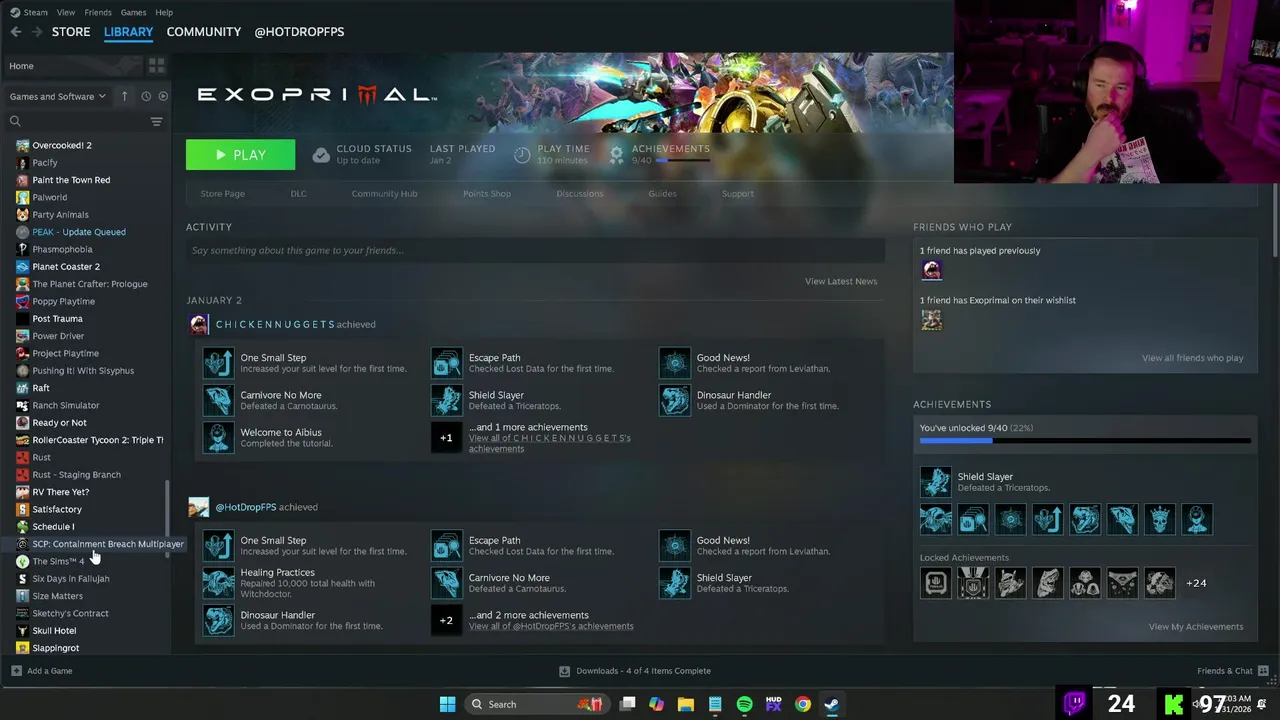Click View My Achievements link
Screen dimensions: 1280x720
pyautogui.click(x=1196, y=627)
